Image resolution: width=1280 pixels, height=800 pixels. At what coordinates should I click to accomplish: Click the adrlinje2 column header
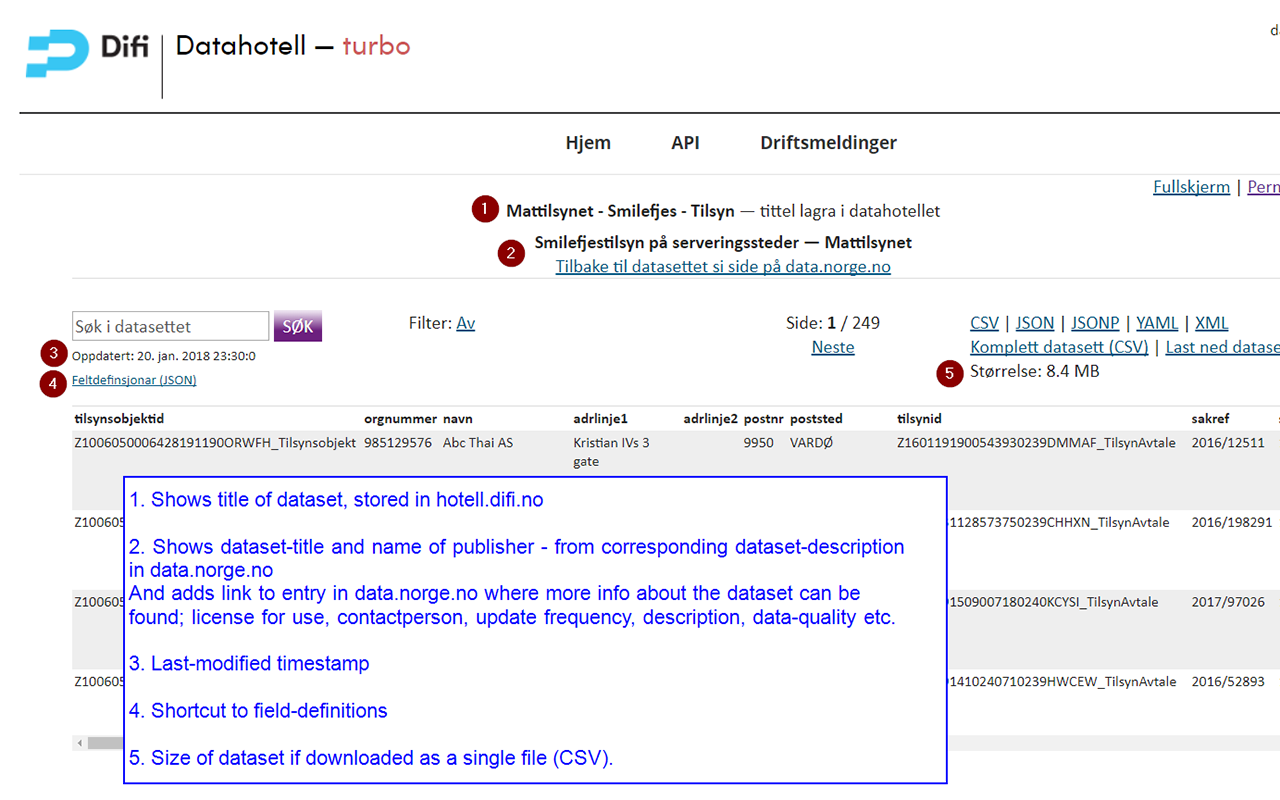click(x=711, y=419)
